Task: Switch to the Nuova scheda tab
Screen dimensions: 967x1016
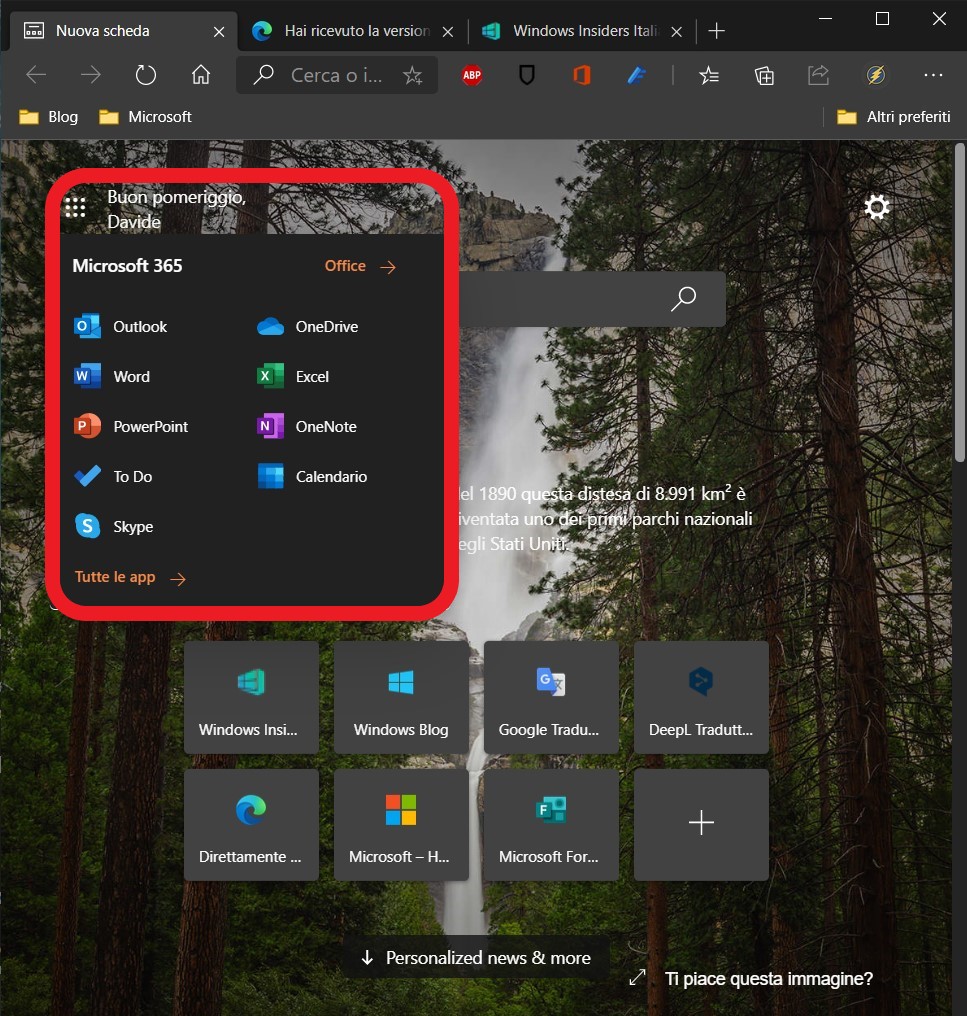Action: 121,31
